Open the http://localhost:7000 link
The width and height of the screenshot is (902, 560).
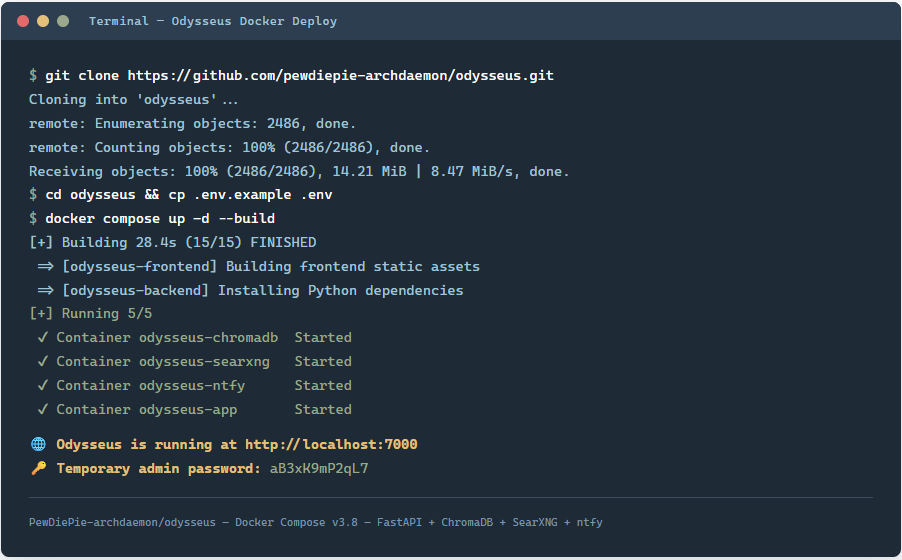coord(331,444)
